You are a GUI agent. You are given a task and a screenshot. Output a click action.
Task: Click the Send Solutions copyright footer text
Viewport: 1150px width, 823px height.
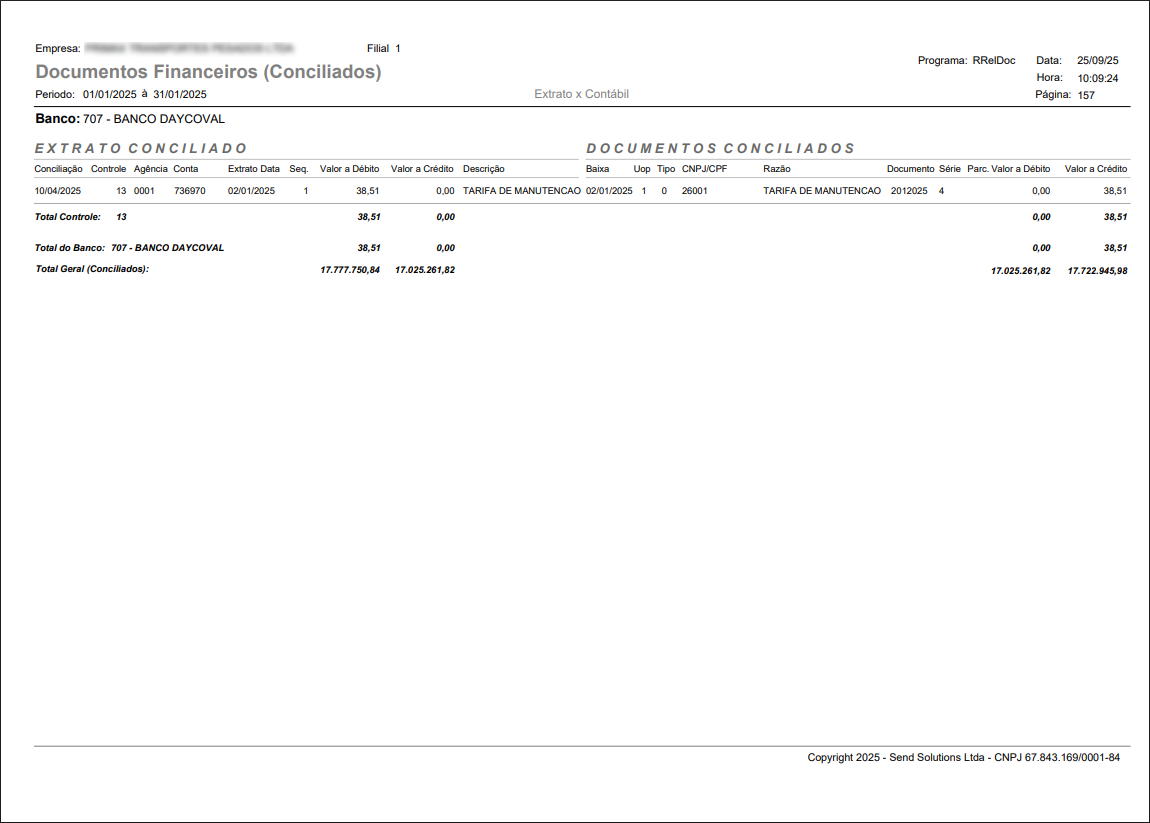click(963, 758)
